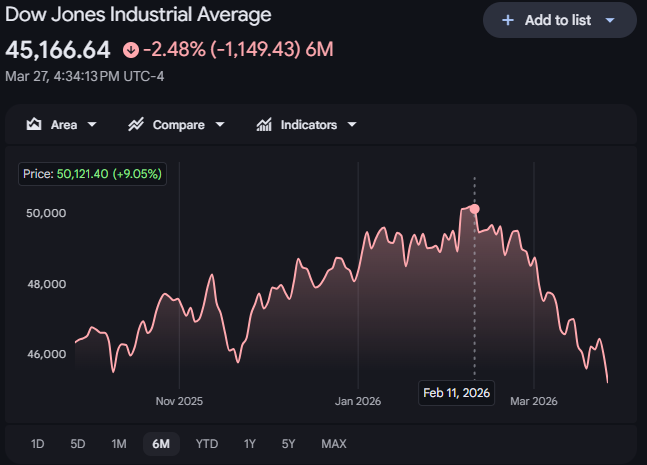Click the -2.48% (-1,149.43) 6M change text
647x465 pixels.
point(238,50)
